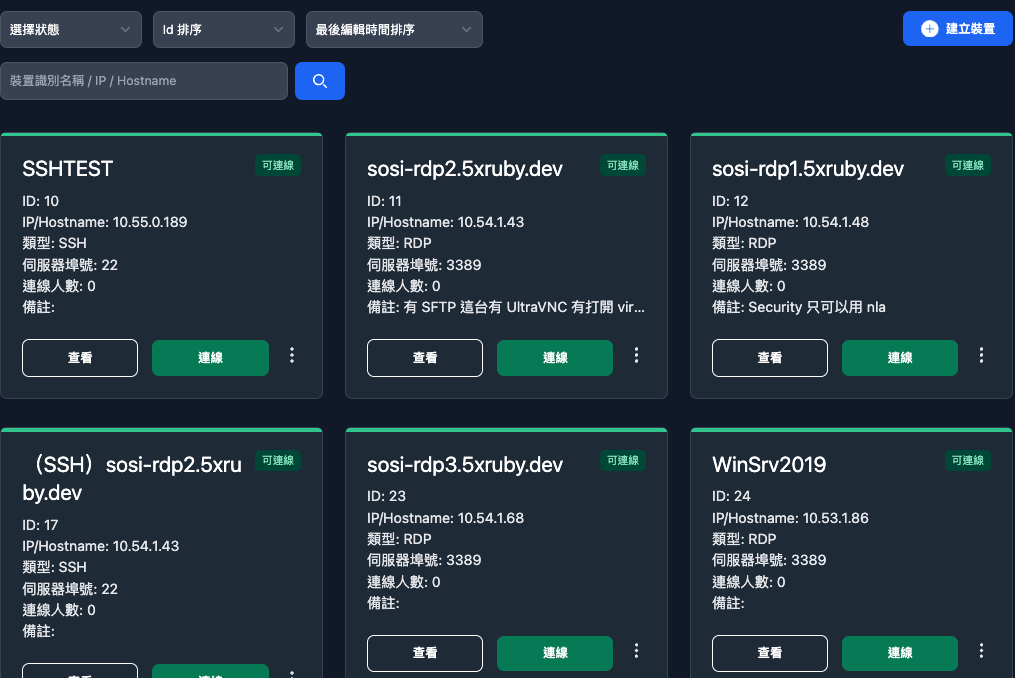
Task: Click the plus icon on 建立裝置
Action: [930, 28]
